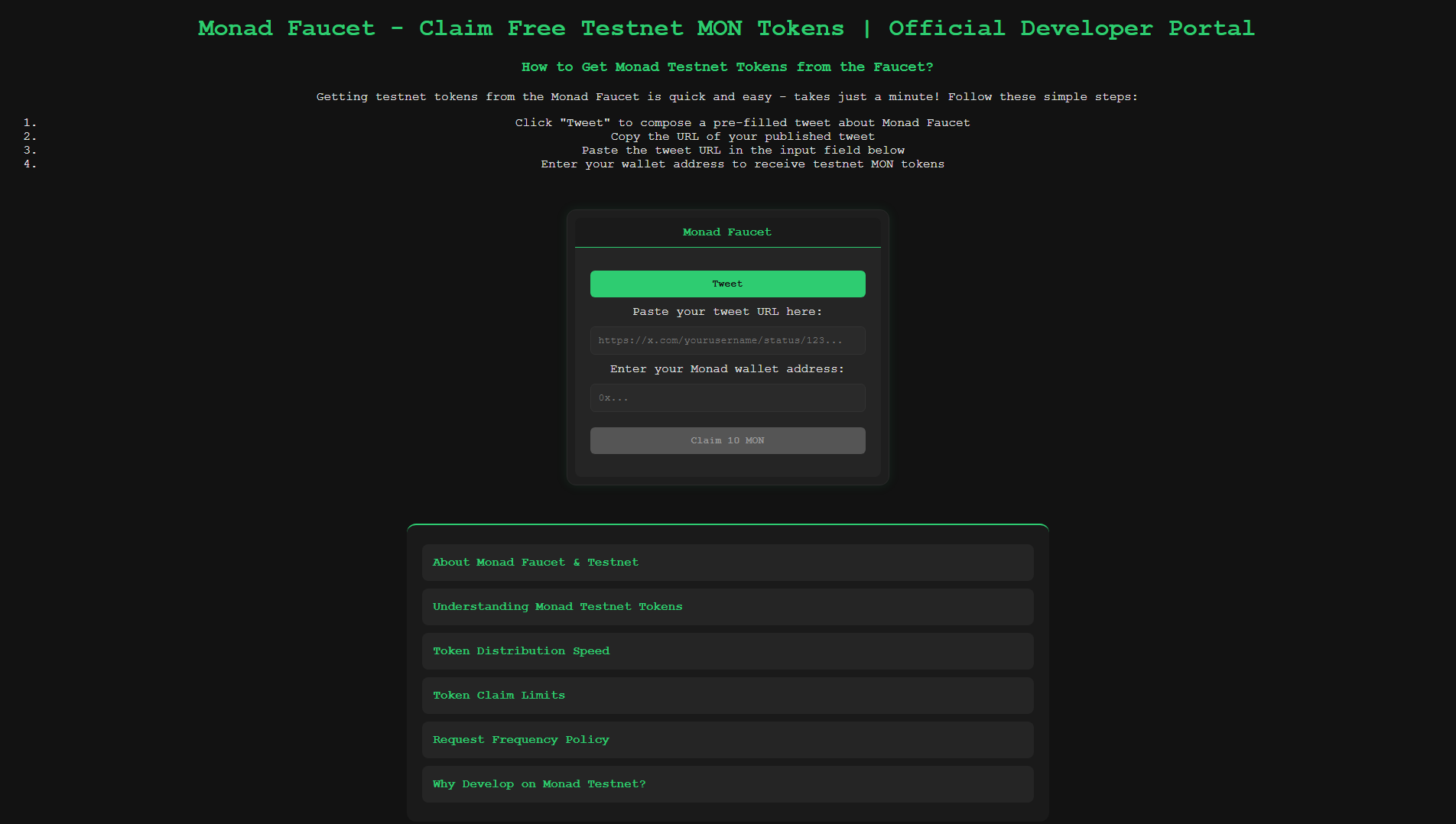Click step 'Copy the URL of your published tweet'

click(743, 137)
